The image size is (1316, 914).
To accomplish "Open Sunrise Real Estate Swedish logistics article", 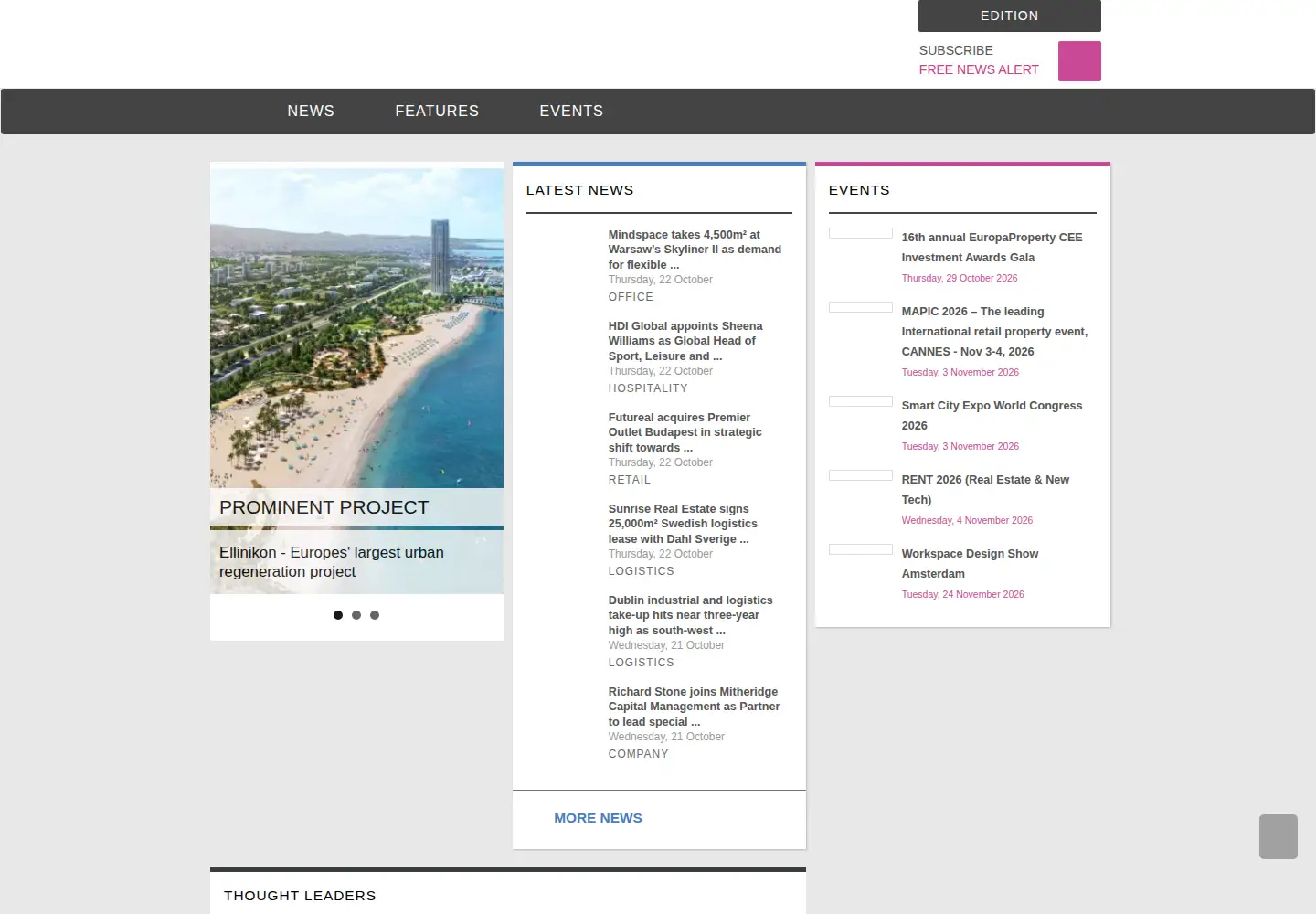I will [x=683, y=524].
